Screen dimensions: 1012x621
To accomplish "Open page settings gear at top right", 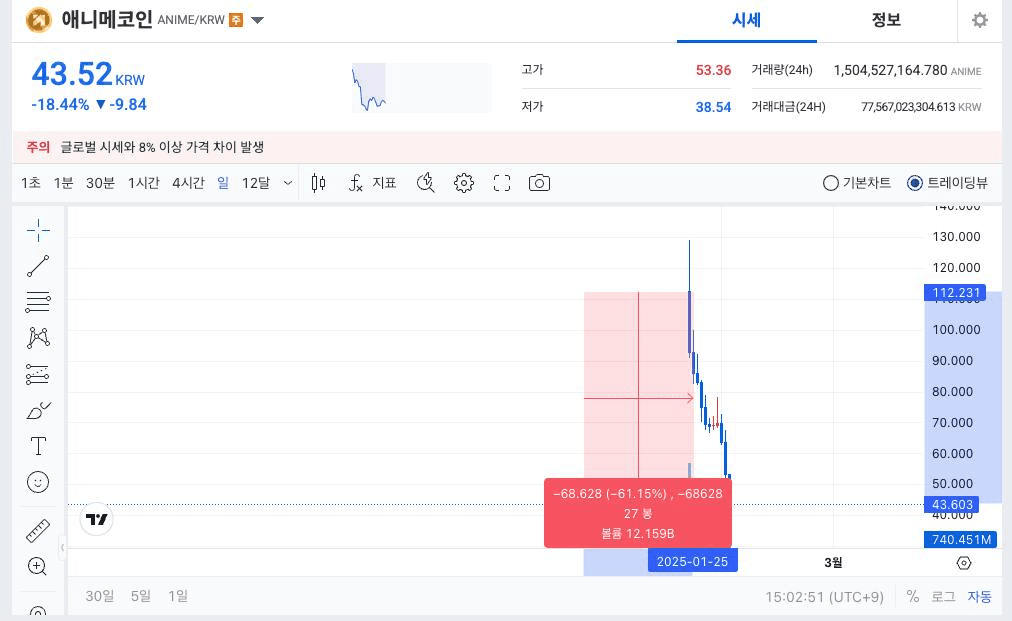I will (x=980, y=20).
